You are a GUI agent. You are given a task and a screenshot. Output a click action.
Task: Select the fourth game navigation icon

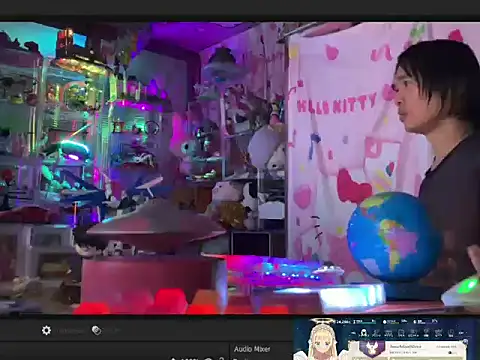(401, 333)
